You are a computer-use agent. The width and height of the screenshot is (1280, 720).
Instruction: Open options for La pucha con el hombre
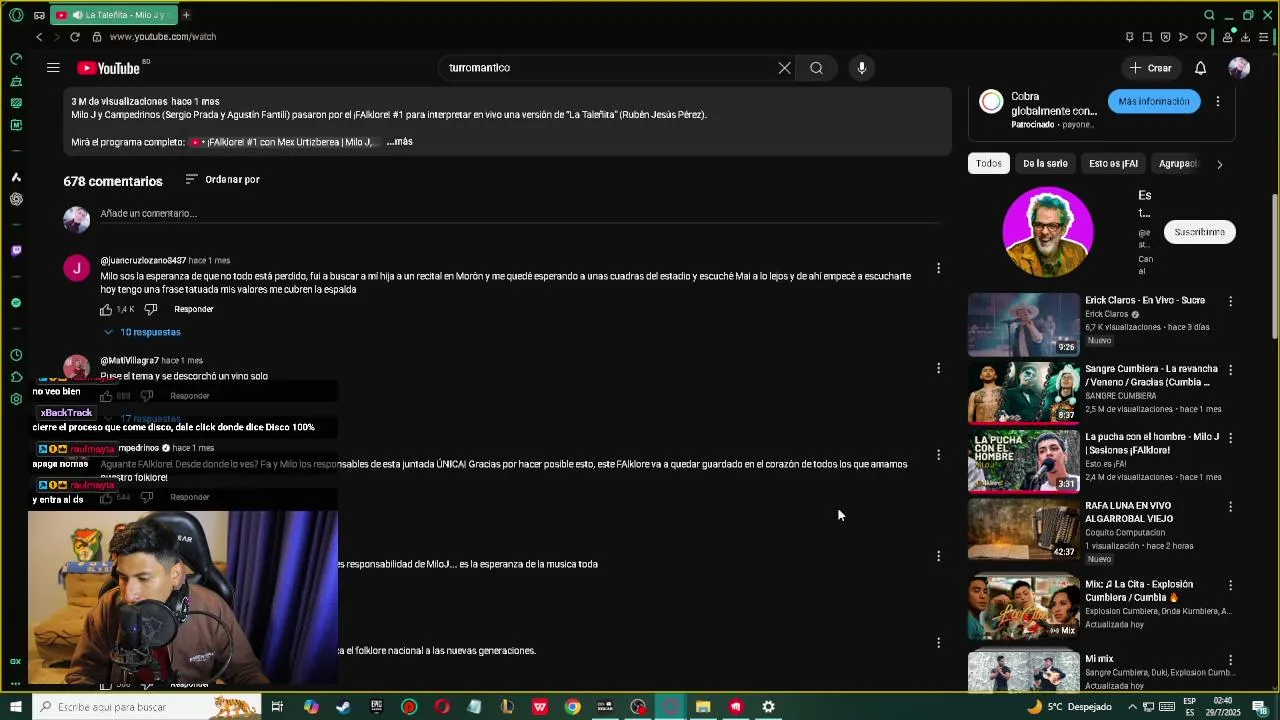point(1230,438)
